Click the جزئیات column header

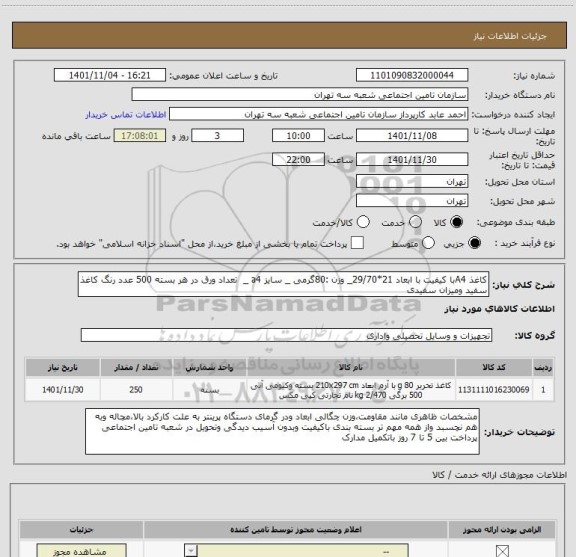point(82,530)
